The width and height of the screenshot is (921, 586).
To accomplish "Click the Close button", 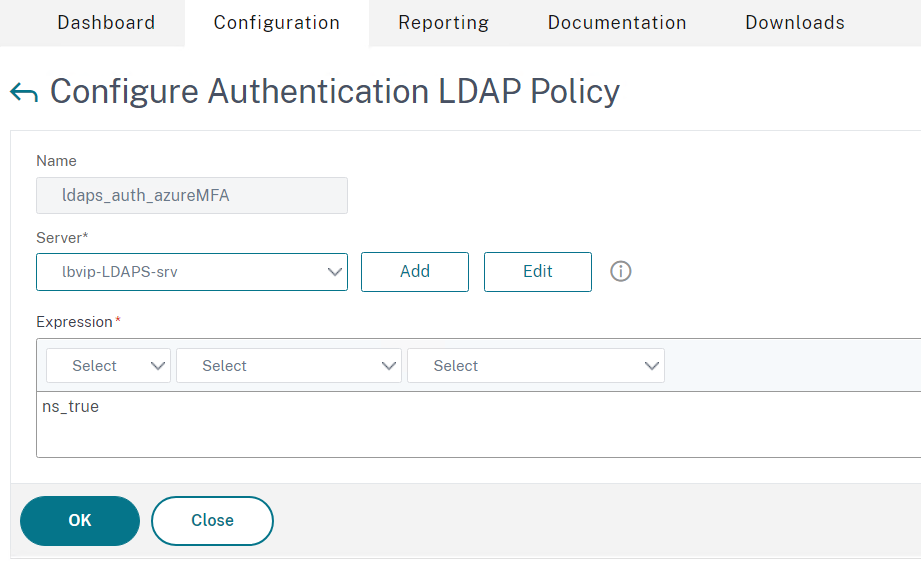I will (x=212, y=521).
